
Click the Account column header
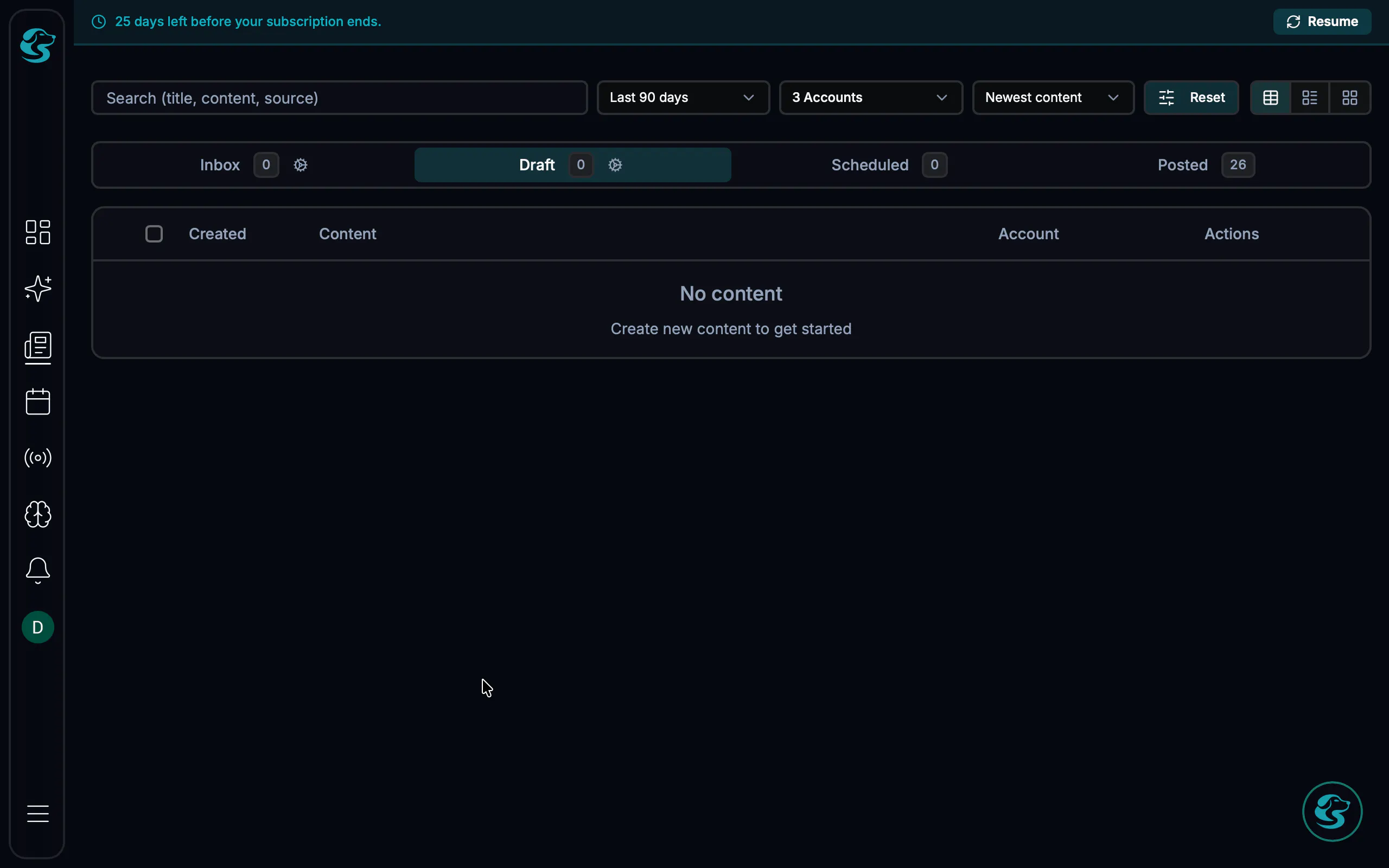[1028, 234]
